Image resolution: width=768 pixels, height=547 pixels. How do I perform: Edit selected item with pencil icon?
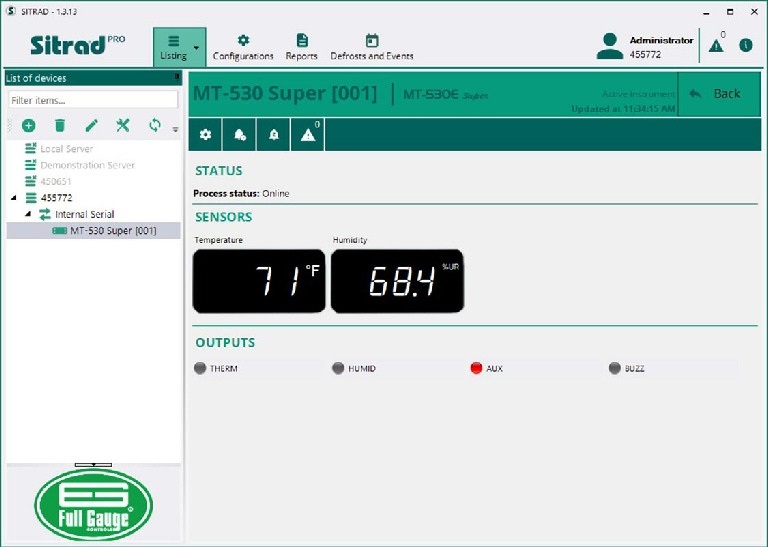(92, 126)
